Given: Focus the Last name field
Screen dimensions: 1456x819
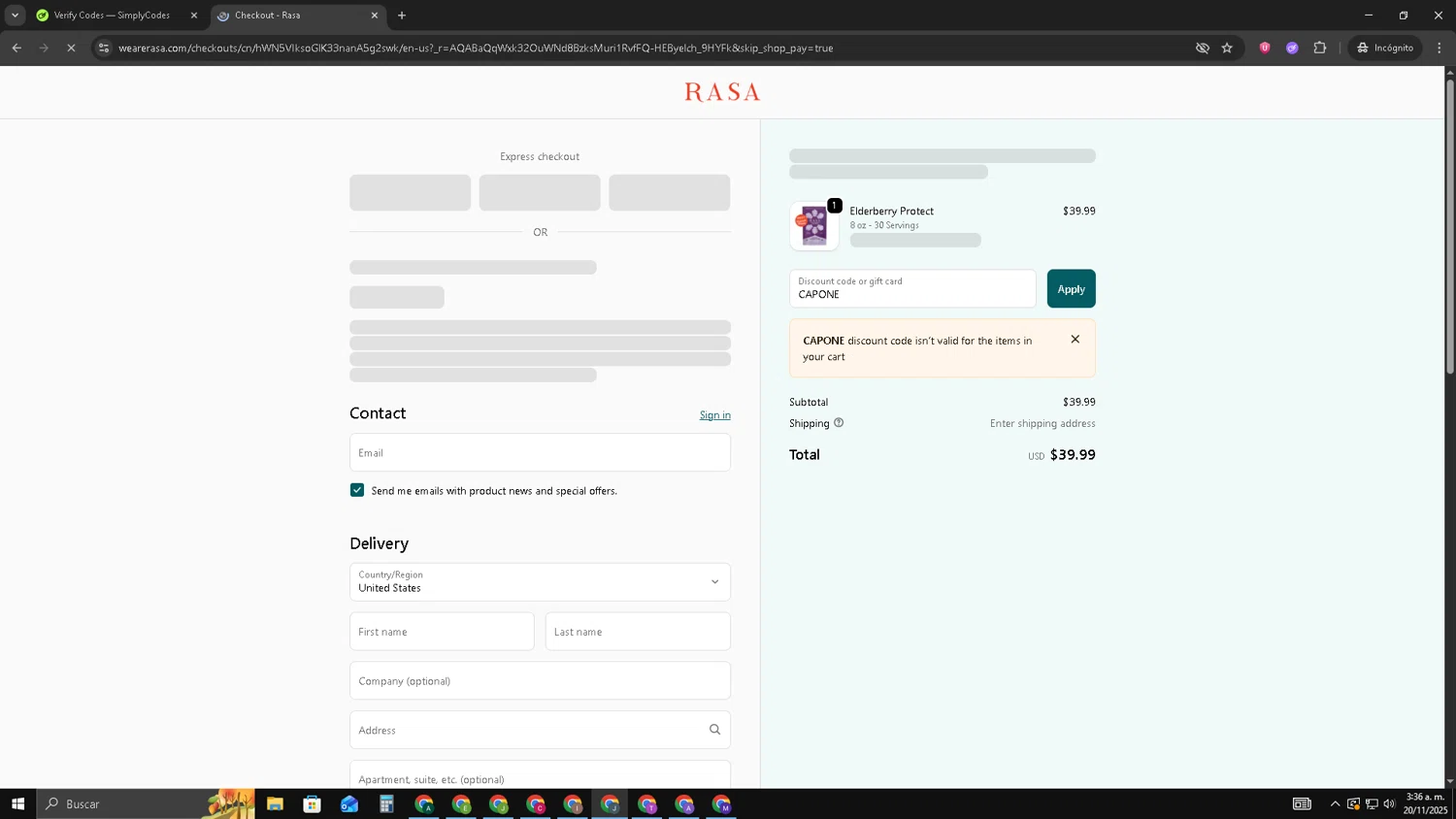Looking at the screenshot, I should pos(638,632).
